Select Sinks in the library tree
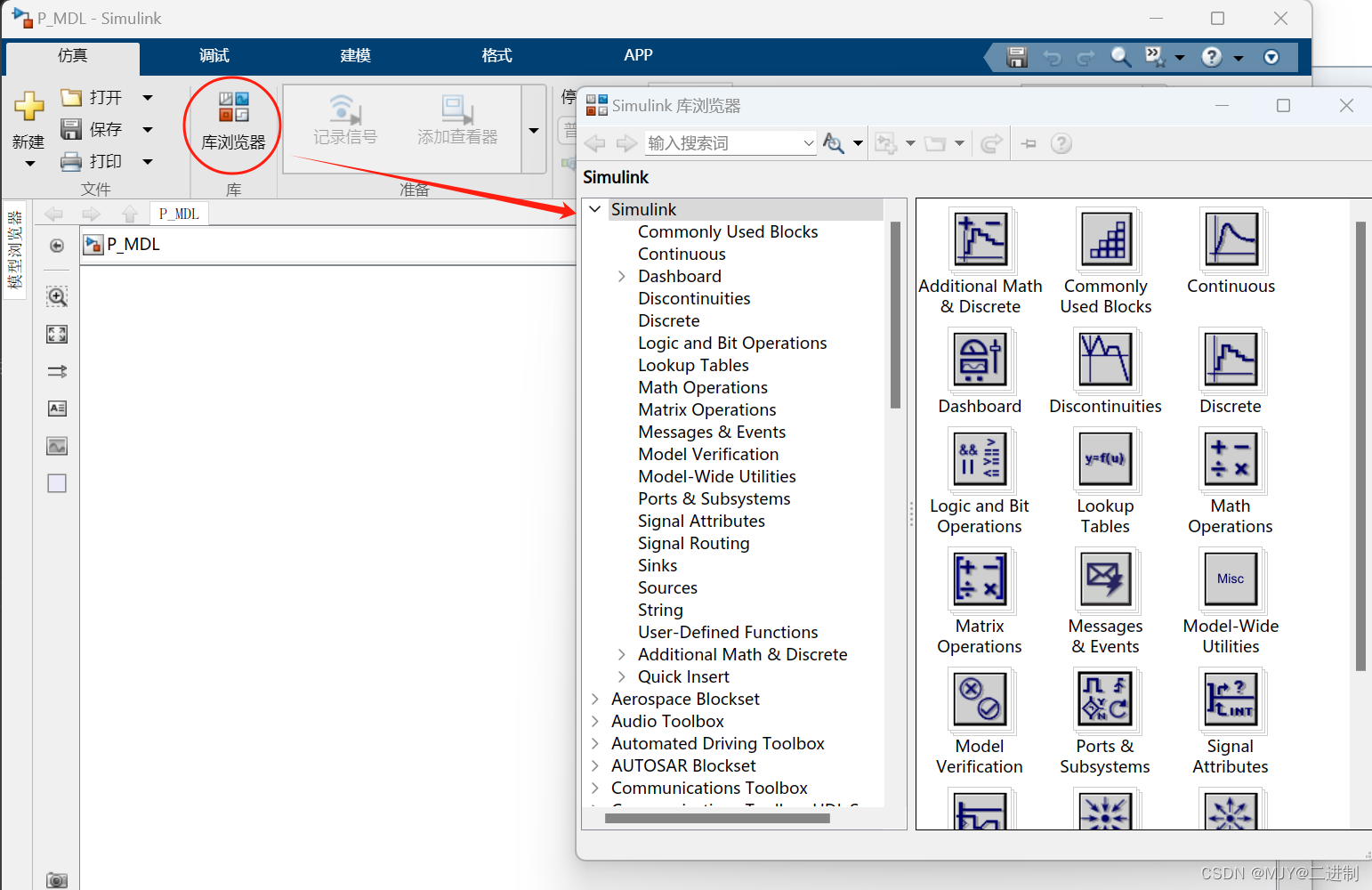Screen dimensions: 1372x890 (x=658, y=565)
